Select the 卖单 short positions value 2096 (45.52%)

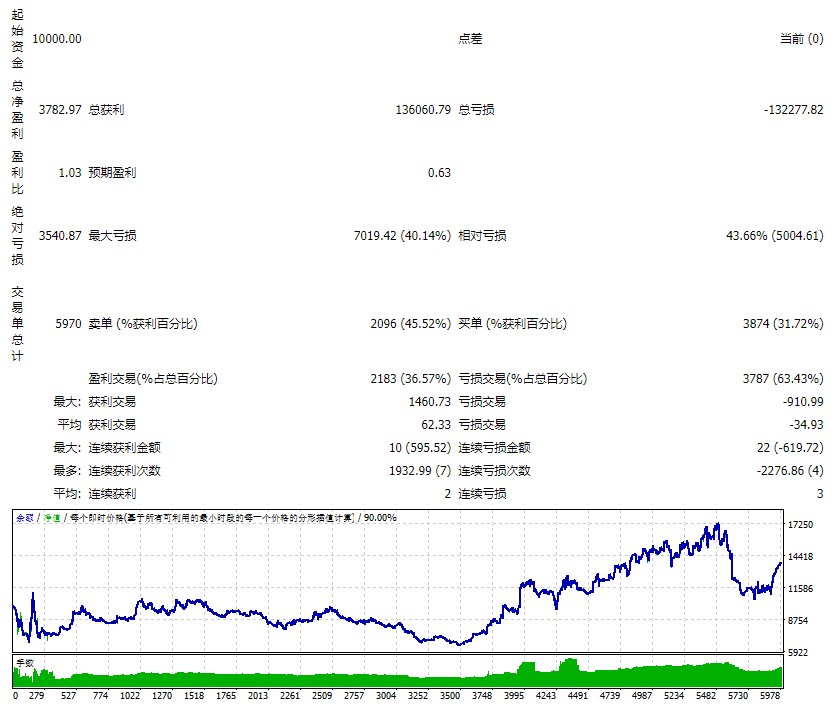tap(410, 324)
